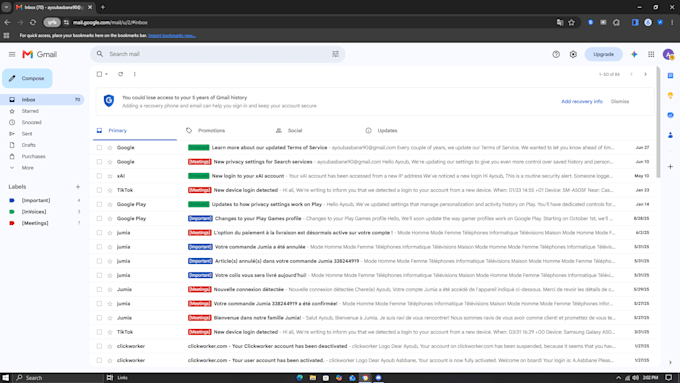Click the Gemini sparkle icon
This screenshot has height=383, width=680.
tap(634, 54)
